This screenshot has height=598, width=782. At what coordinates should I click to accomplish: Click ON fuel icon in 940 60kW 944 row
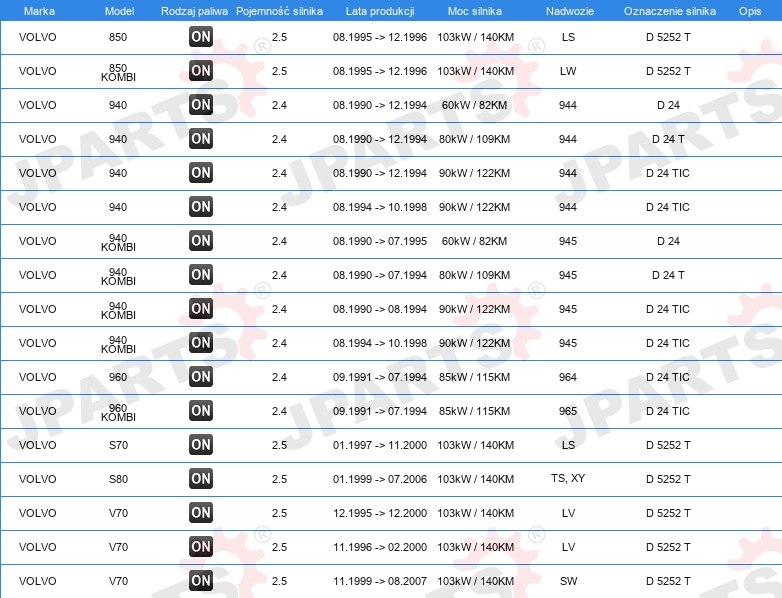tap(201, 105)
